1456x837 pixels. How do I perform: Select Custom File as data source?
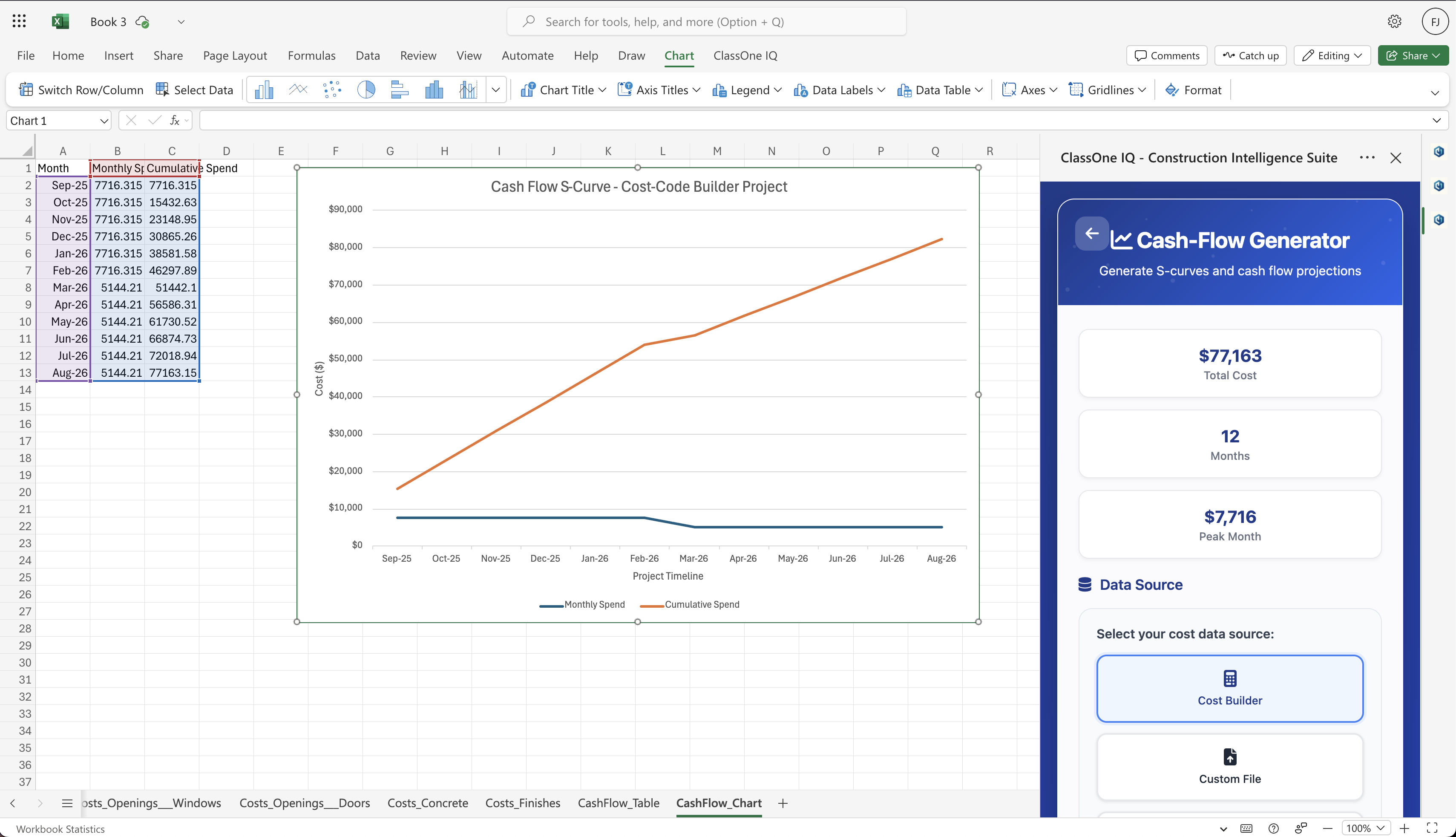click(1230, 766)
